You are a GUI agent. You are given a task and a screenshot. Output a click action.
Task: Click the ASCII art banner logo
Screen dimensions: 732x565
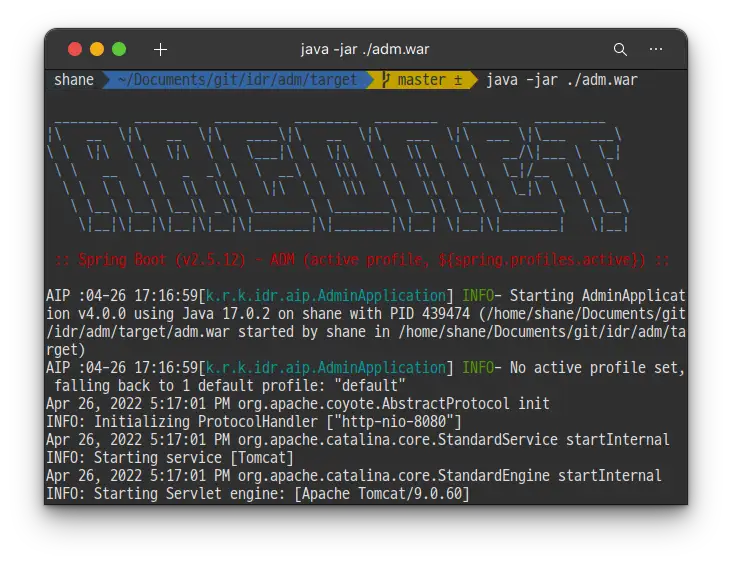[x=338, y=177]
